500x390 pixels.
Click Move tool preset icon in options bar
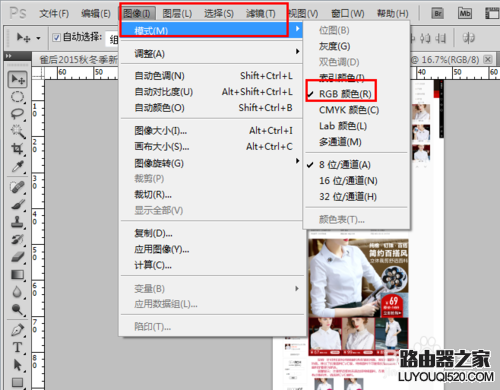[x=23, y=38]
